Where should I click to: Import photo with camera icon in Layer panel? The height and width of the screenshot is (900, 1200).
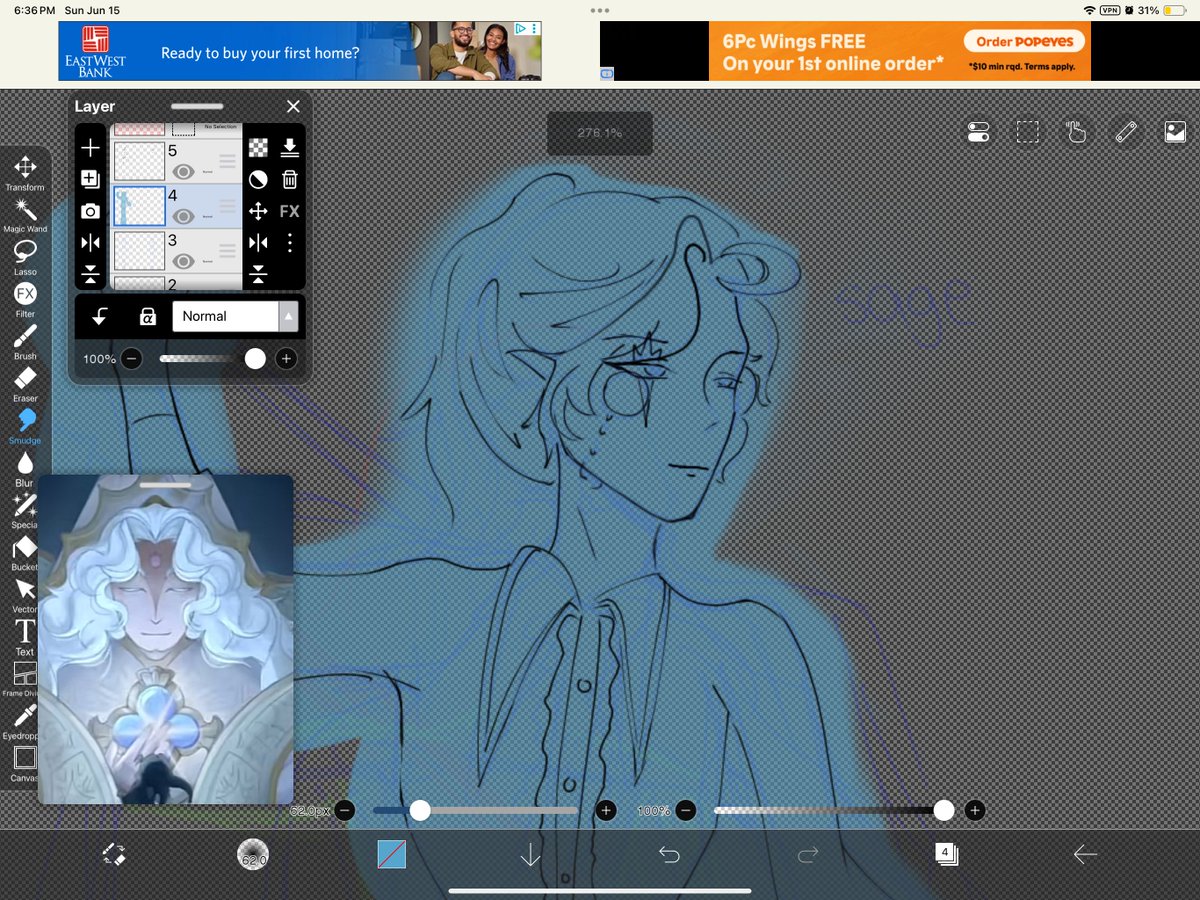pyautogui.click(x=90, y=211)
